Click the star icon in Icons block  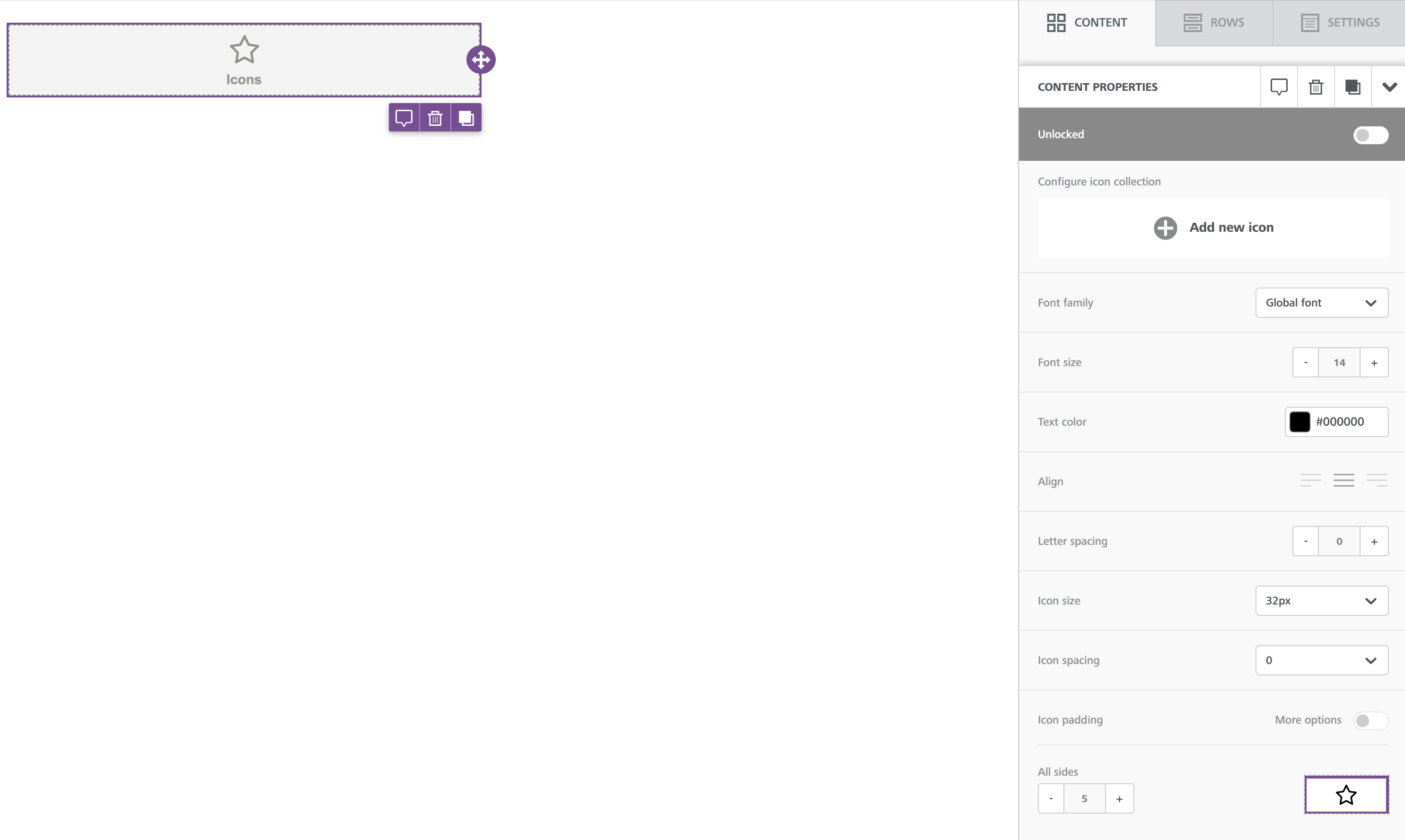pos(244,50)
